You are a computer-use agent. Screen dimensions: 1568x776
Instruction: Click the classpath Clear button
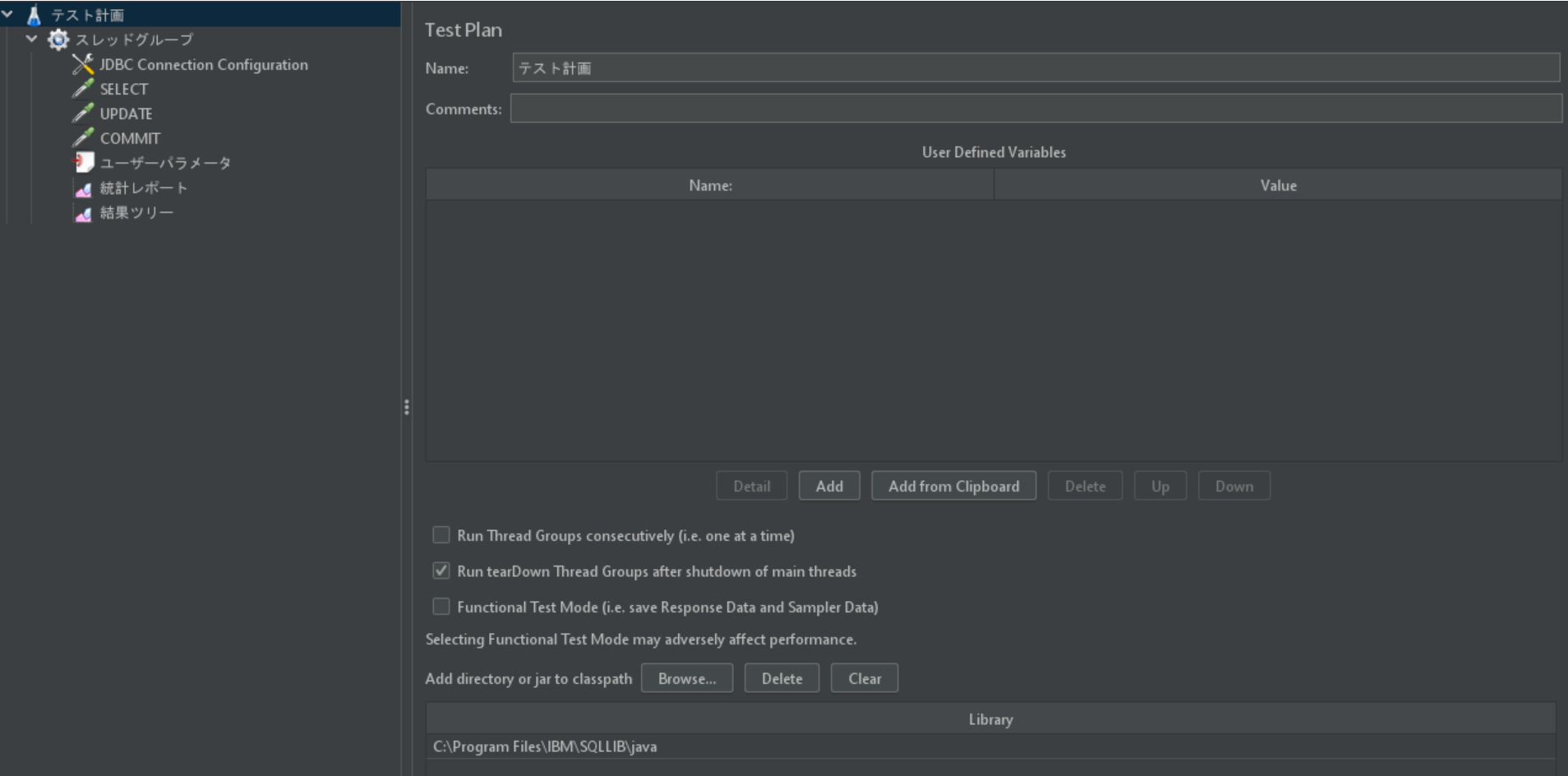click(x=865, y=678)
